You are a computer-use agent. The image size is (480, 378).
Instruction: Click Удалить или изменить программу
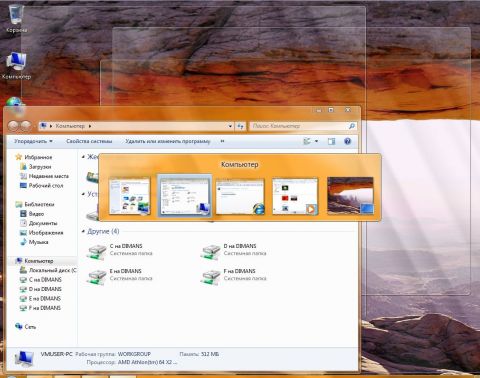point(168,141)
